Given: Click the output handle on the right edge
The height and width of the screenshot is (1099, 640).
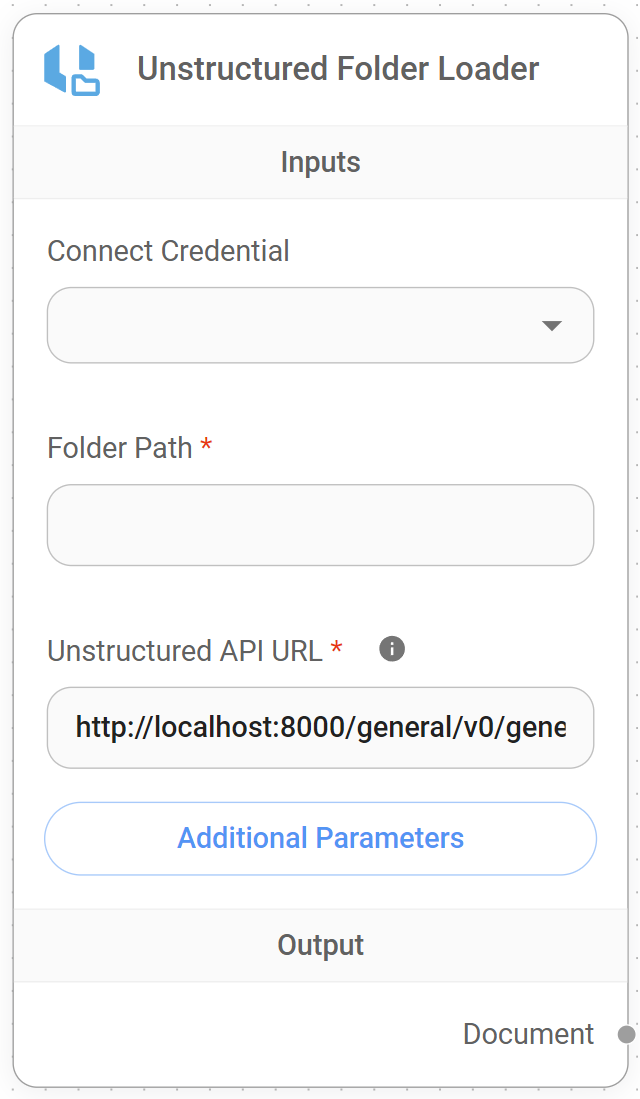Looking at the screenshot, I should (x=625, y=1035).
